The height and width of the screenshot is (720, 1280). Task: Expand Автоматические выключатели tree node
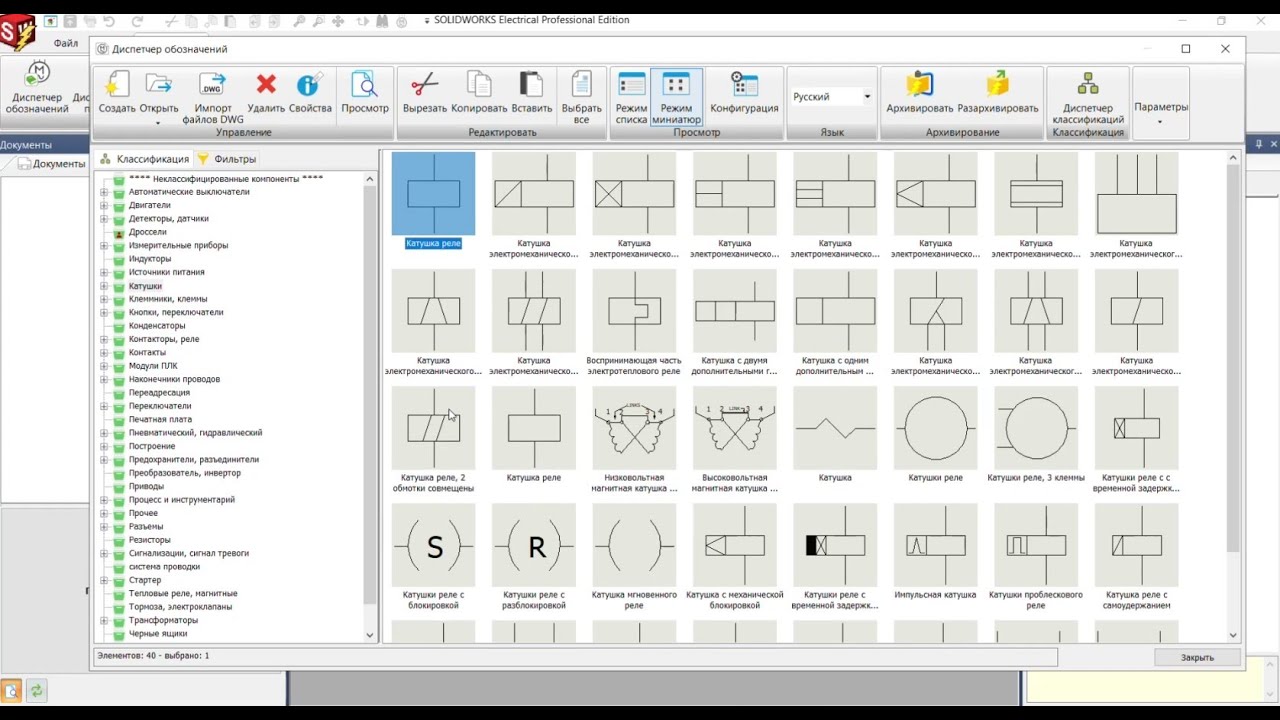pyautogui.click(x=104, y=192)
